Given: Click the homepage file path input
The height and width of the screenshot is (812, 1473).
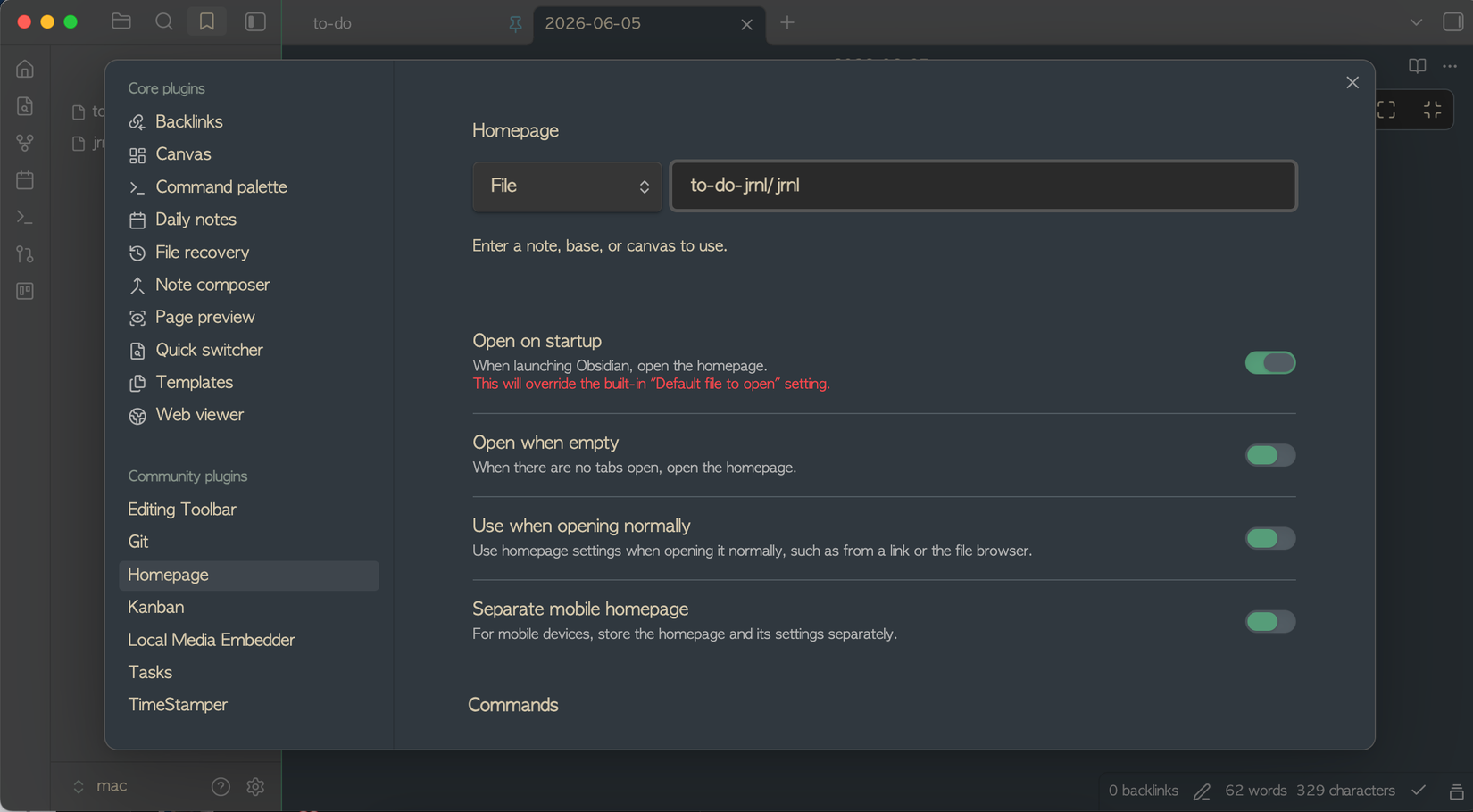Looking at the screenshot, I should click(x=983, y=186).
